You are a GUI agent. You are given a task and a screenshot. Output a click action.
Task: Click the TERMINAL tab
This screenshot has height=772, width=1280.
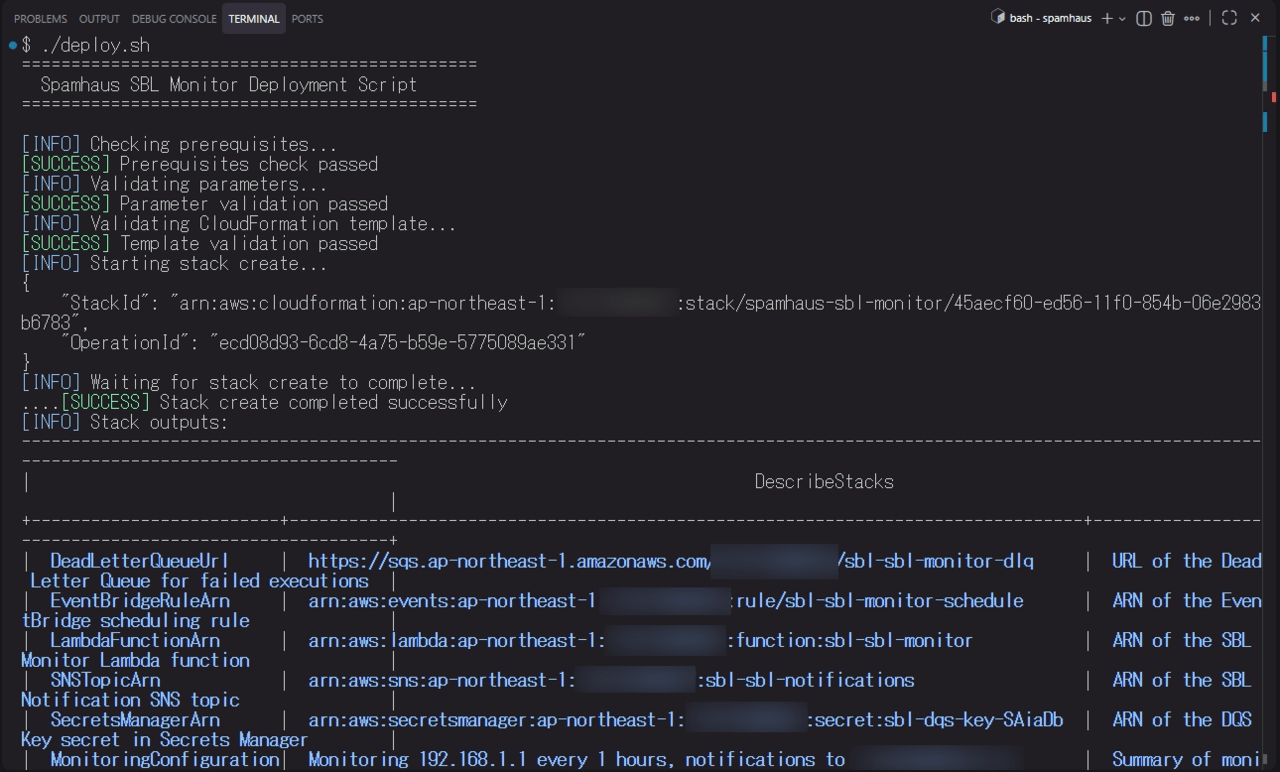coord(253,19)
